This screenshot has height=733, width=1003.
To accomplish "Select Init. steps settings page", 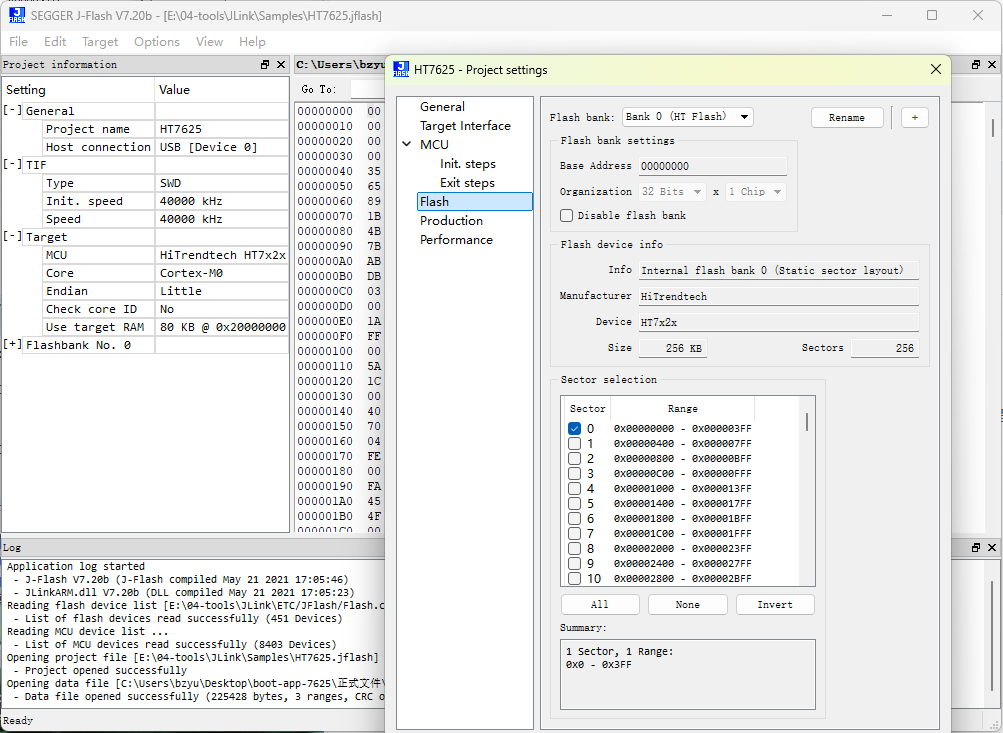I will [x=468, y=164].
